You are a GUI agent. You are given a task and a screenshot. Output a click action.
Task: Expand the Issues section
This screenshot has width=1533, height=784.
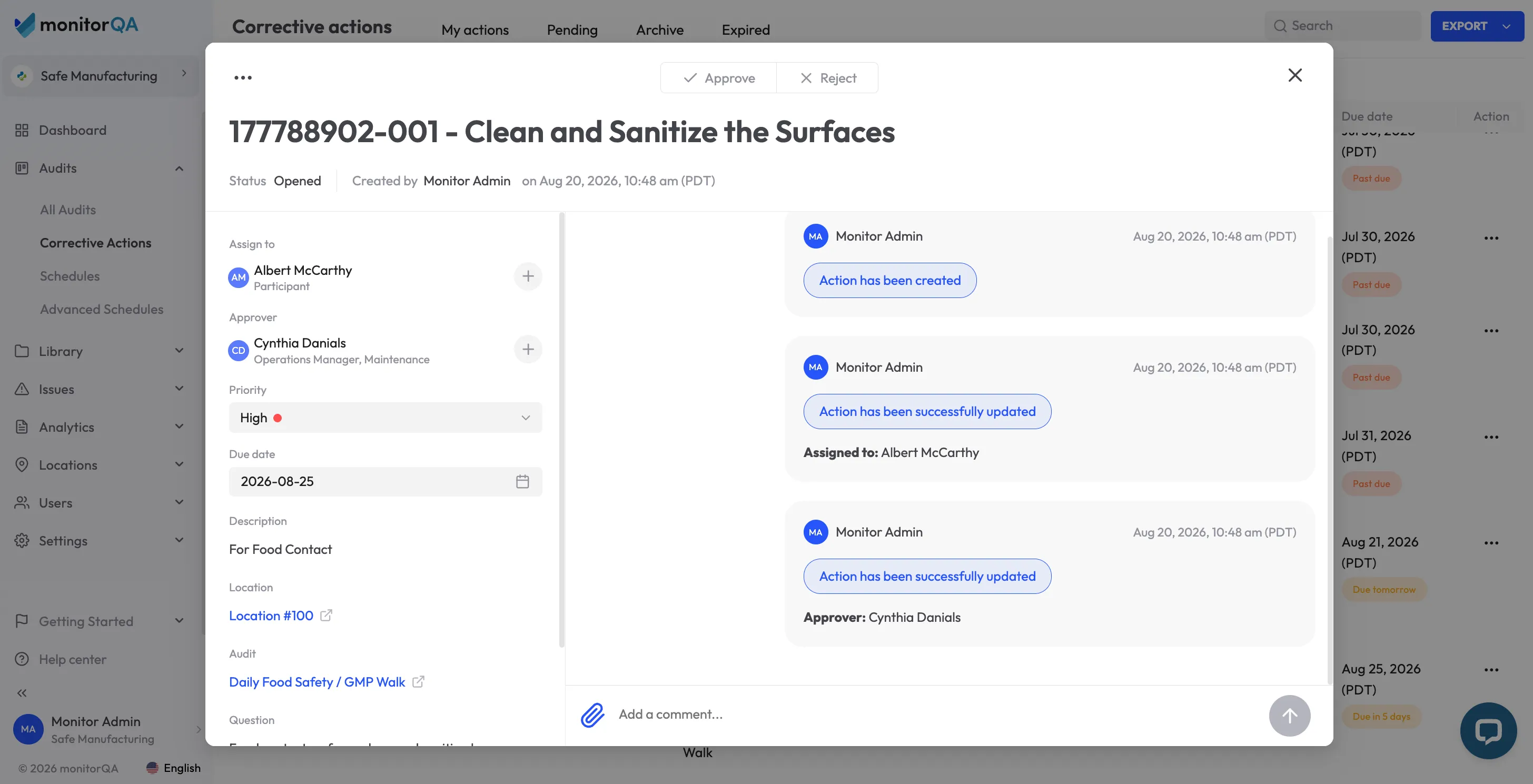179,389
